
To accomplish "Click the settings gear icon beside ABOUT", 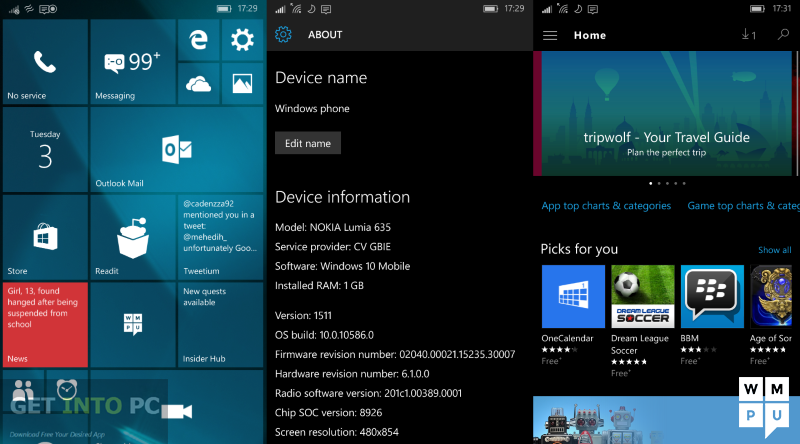I will point(283,35).
